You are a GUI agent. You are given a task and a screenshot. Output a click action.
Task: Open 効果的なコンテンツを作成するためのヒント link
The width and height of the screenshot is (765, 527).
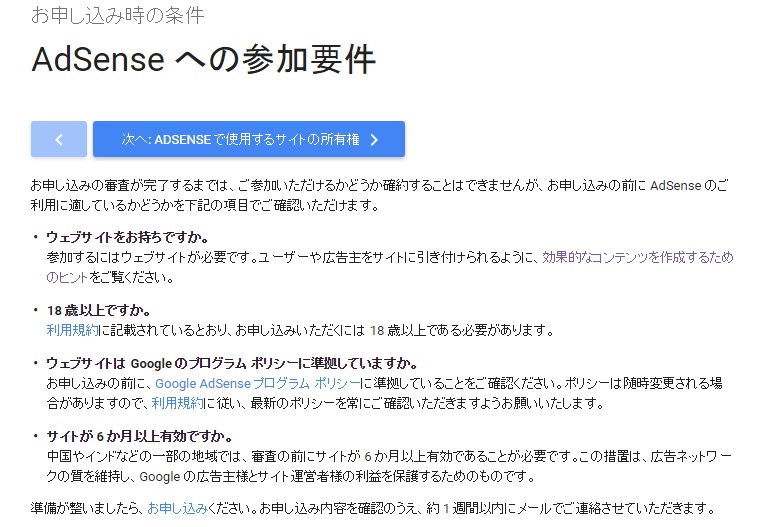point(637,257)
